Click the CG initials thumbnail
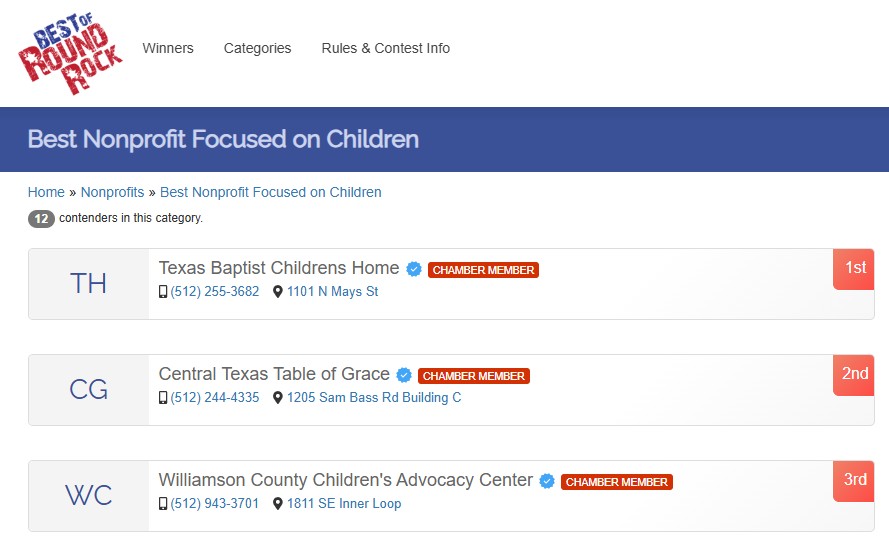This screenshot has height=544, width=889. click(x=89, y=390)
